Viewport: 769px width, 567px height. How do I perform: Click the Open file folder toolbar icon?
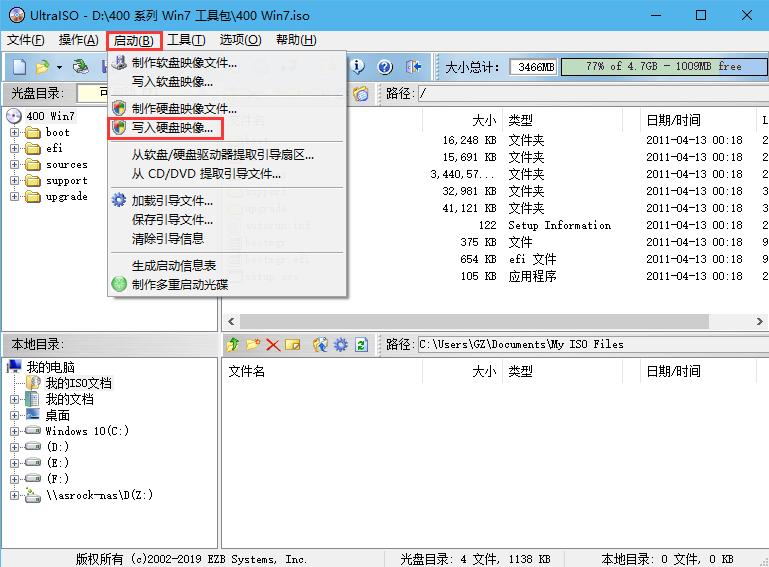point(43,66)
